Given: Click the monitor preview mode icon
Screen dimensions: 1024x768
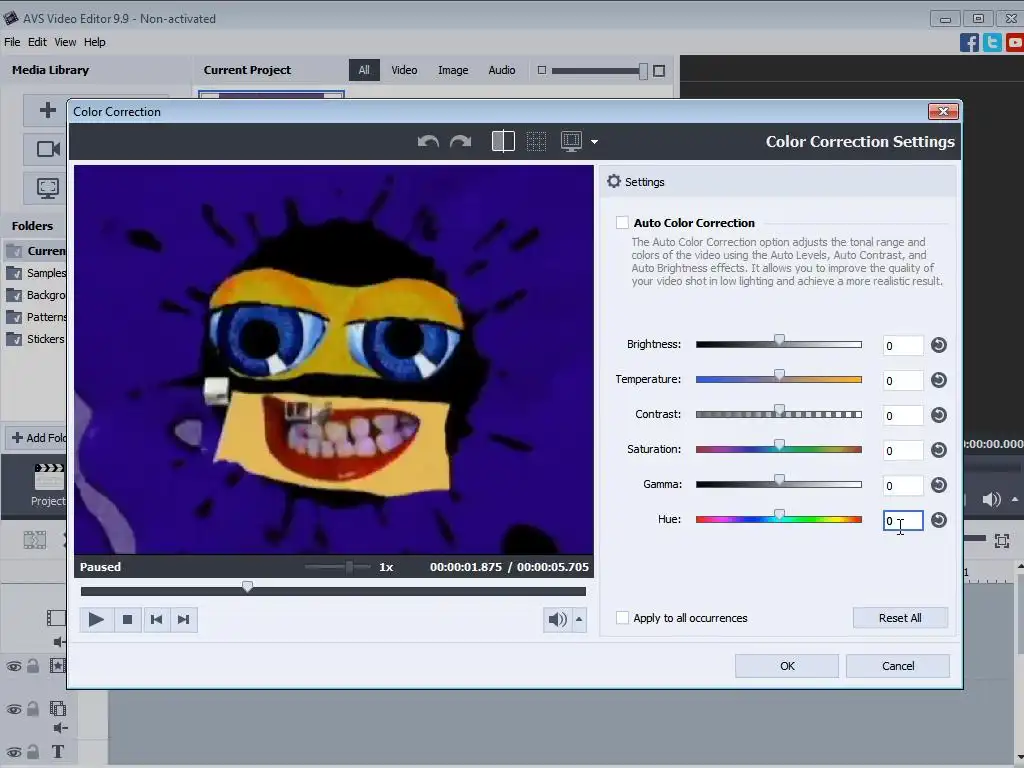Looking at the screenshot, I should tap(571, 141).
